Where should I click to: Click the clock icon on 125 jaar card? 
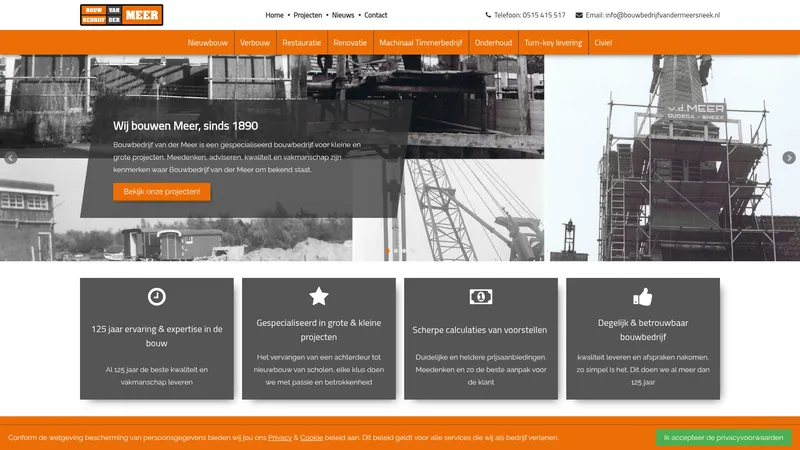[x=157, y=296]
